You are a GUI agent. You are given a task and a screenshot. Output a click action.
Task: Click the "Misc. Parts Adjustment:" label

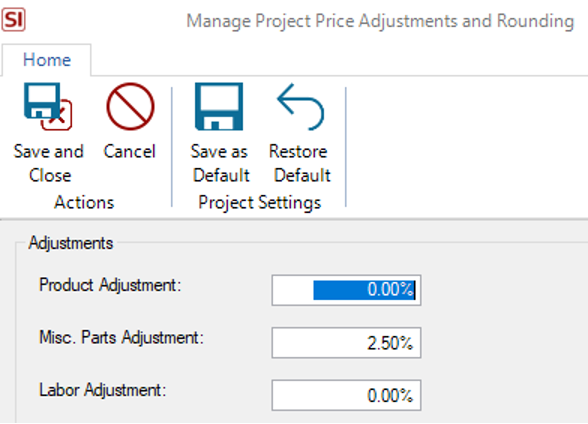pyautogui.click(x=122, y=337)
